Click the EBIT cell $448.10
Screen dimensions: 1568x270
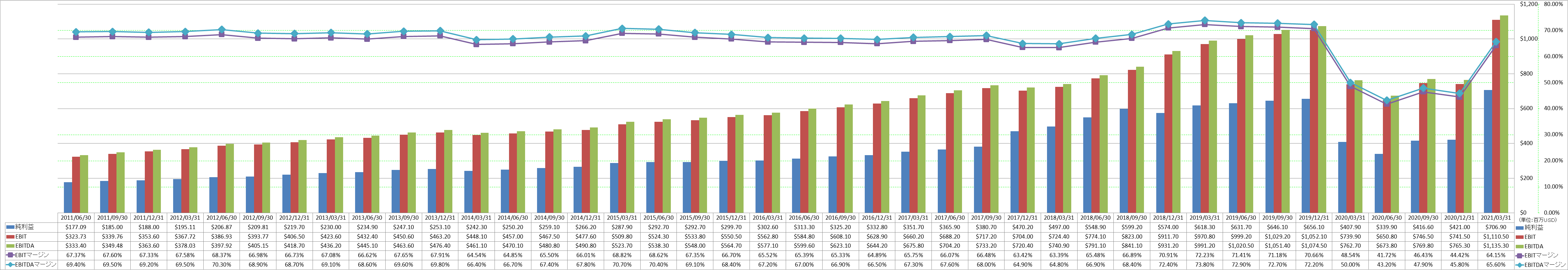click(477, 236)
